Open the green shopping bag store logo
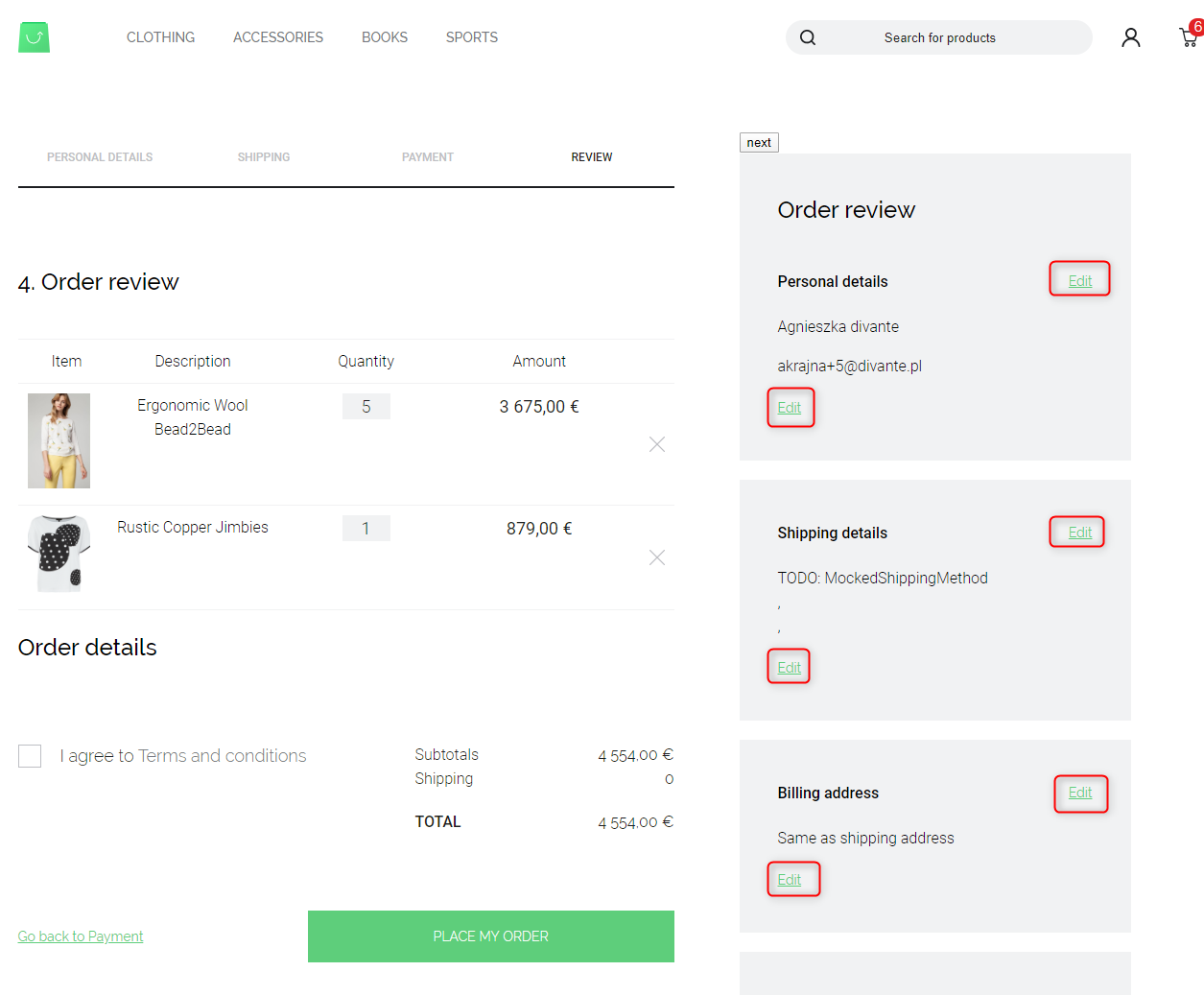 pos(34,36)
